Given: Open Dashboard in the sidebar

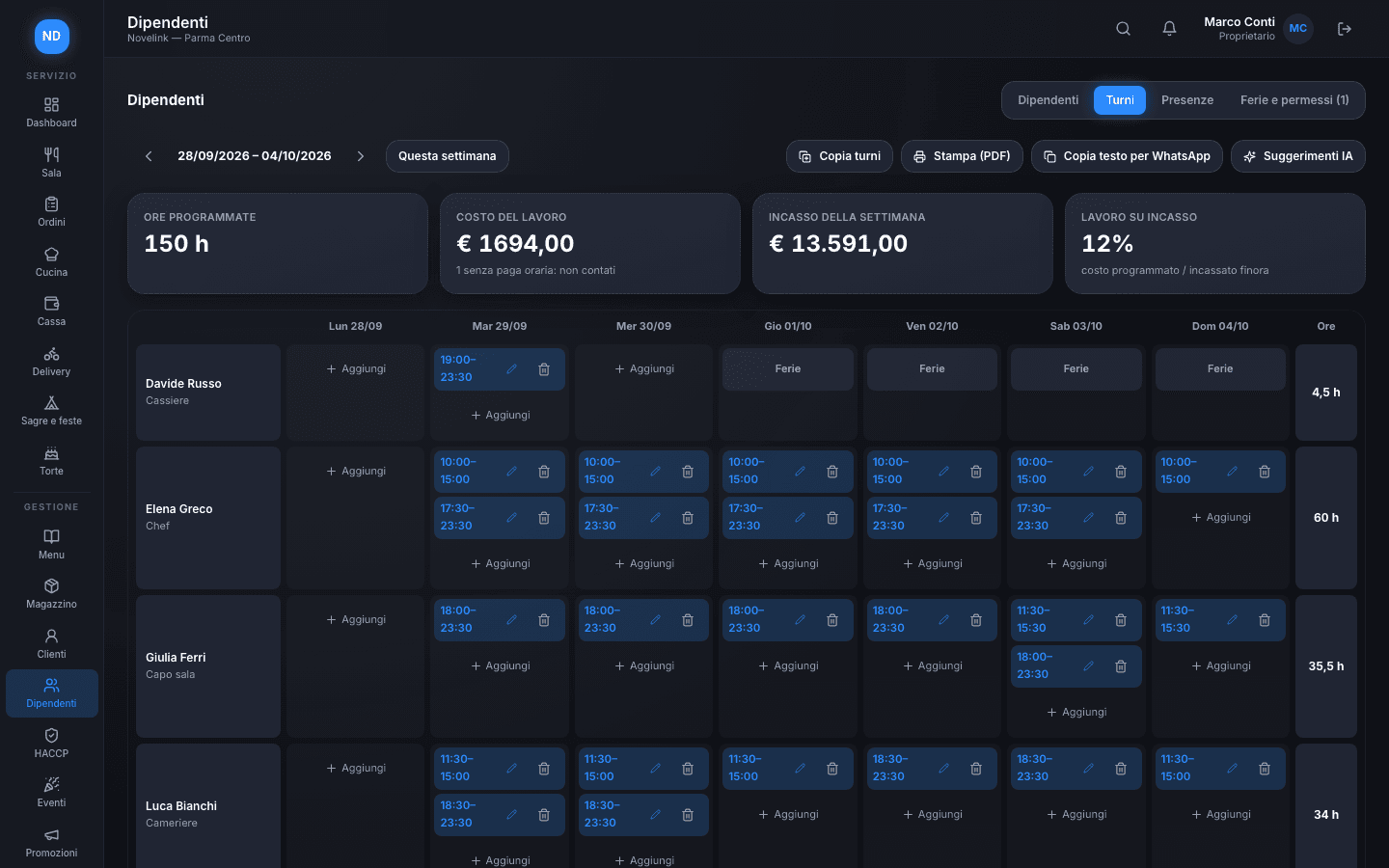Looking at the screenshot, I should coord(52,113).
